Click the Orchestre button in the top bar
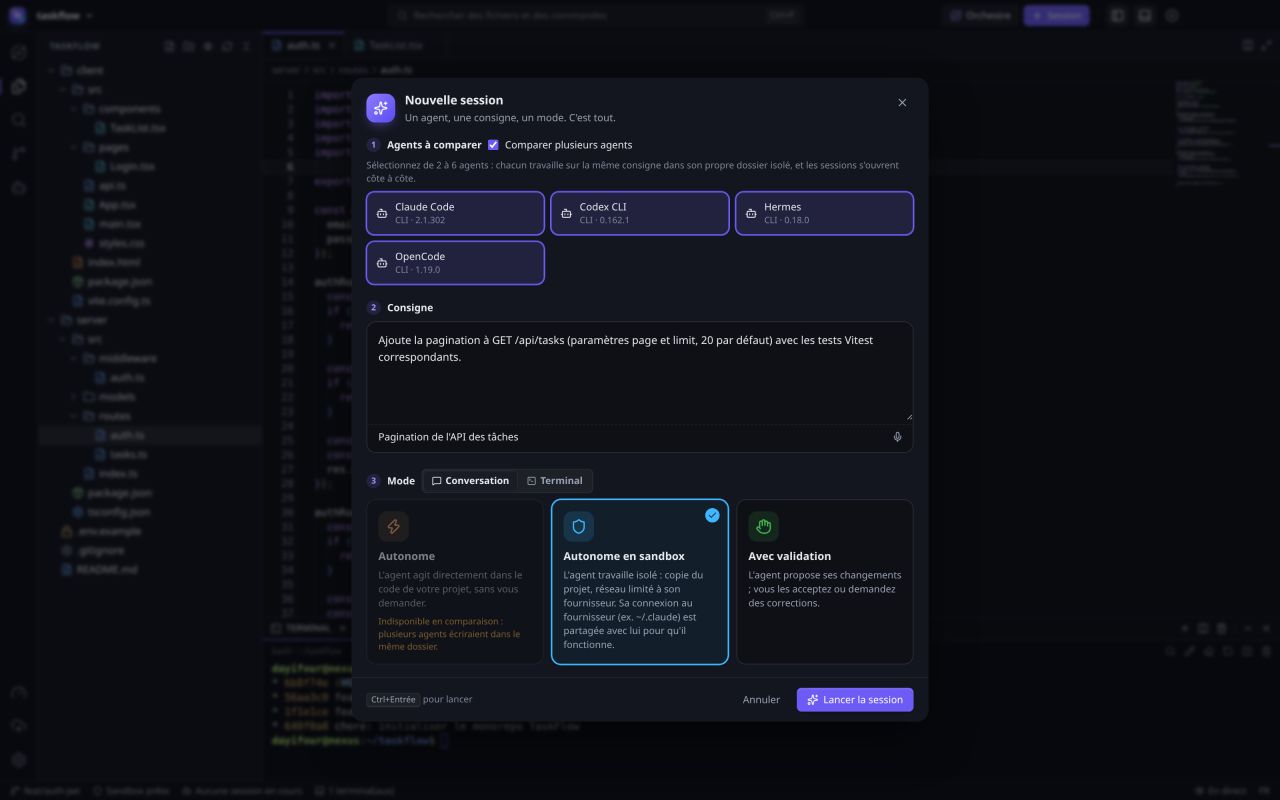 [980, 16]
